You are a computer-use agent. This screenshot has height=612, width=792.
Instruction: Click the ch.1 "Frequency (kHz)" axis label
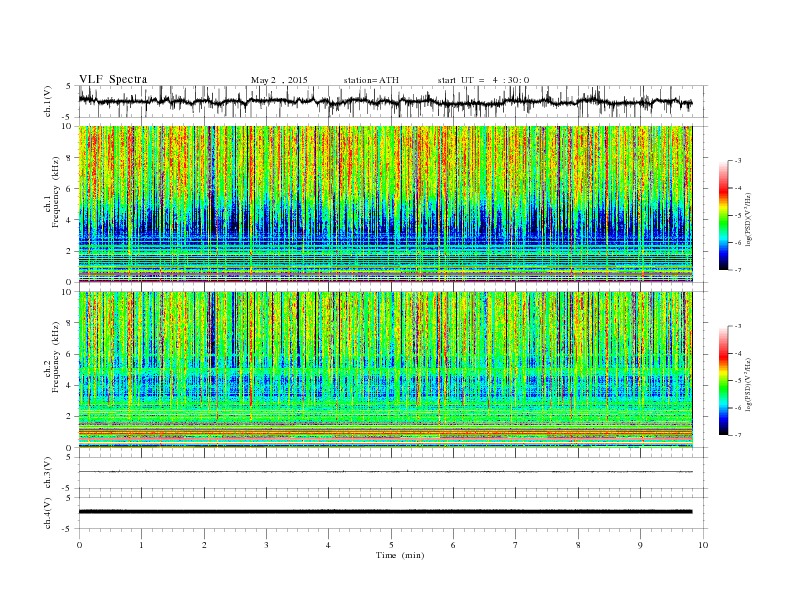click(58, 192)
